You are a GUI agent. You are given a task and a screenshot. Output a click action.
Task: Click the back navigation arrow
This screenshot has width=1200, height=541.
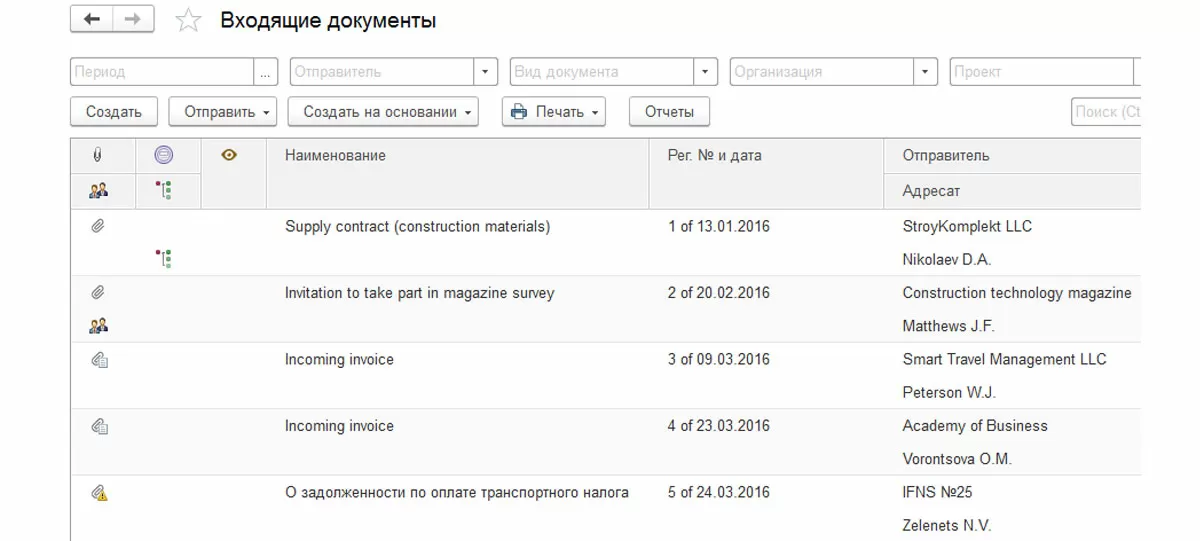tap(92, 20)
